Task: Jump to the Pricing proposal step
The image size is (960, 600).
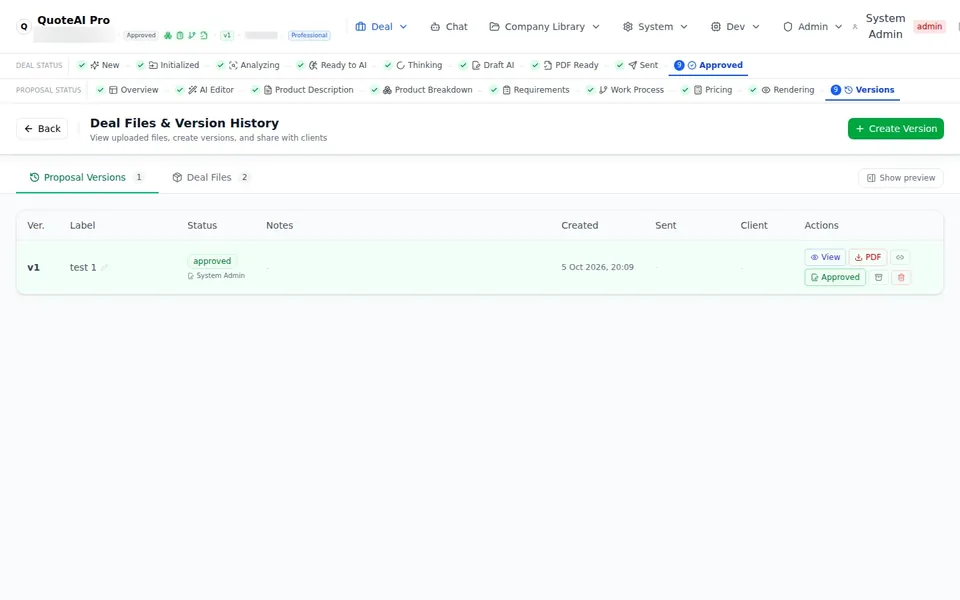Action: click(707, 90)
